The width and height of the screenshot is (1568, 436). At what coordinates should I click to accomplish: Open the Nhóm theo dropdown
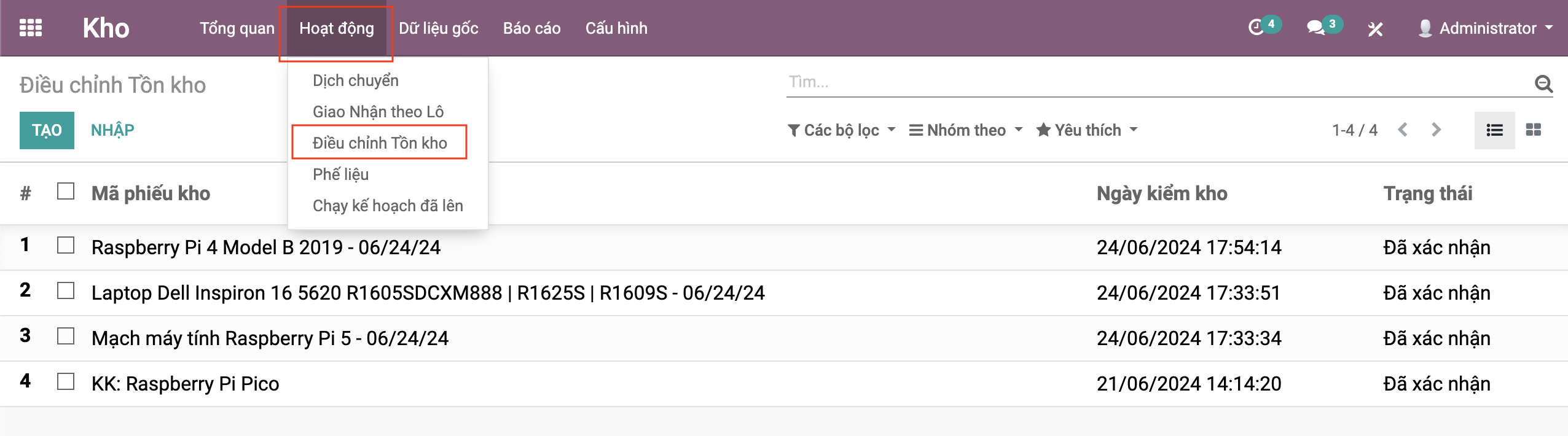[966, 130]
